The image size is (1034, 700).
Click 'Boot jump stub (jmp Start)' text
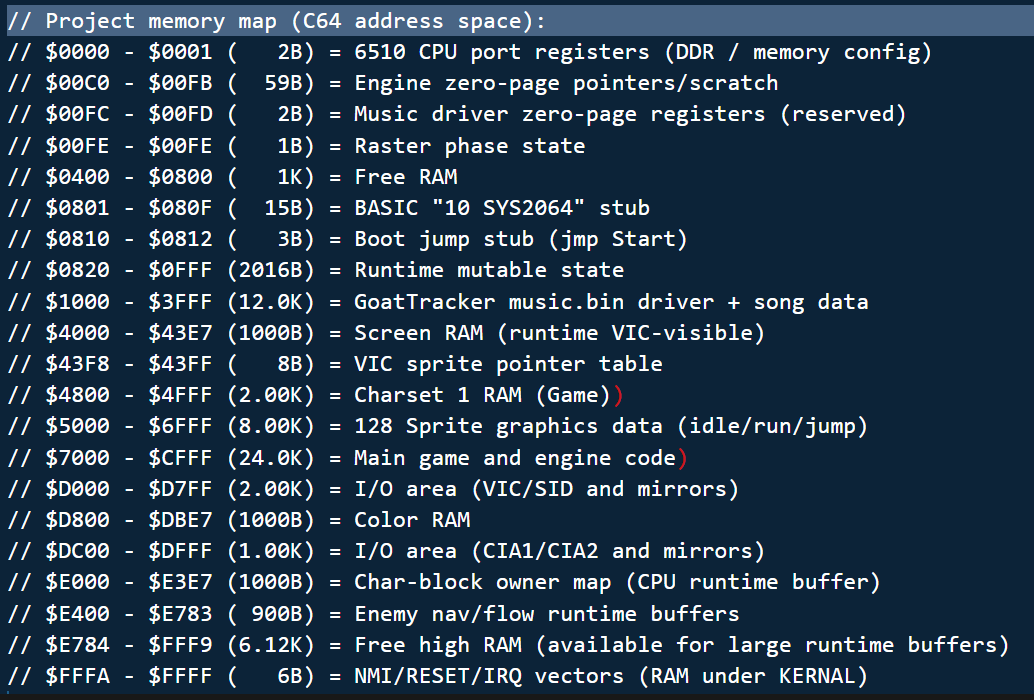coord(521,239)
